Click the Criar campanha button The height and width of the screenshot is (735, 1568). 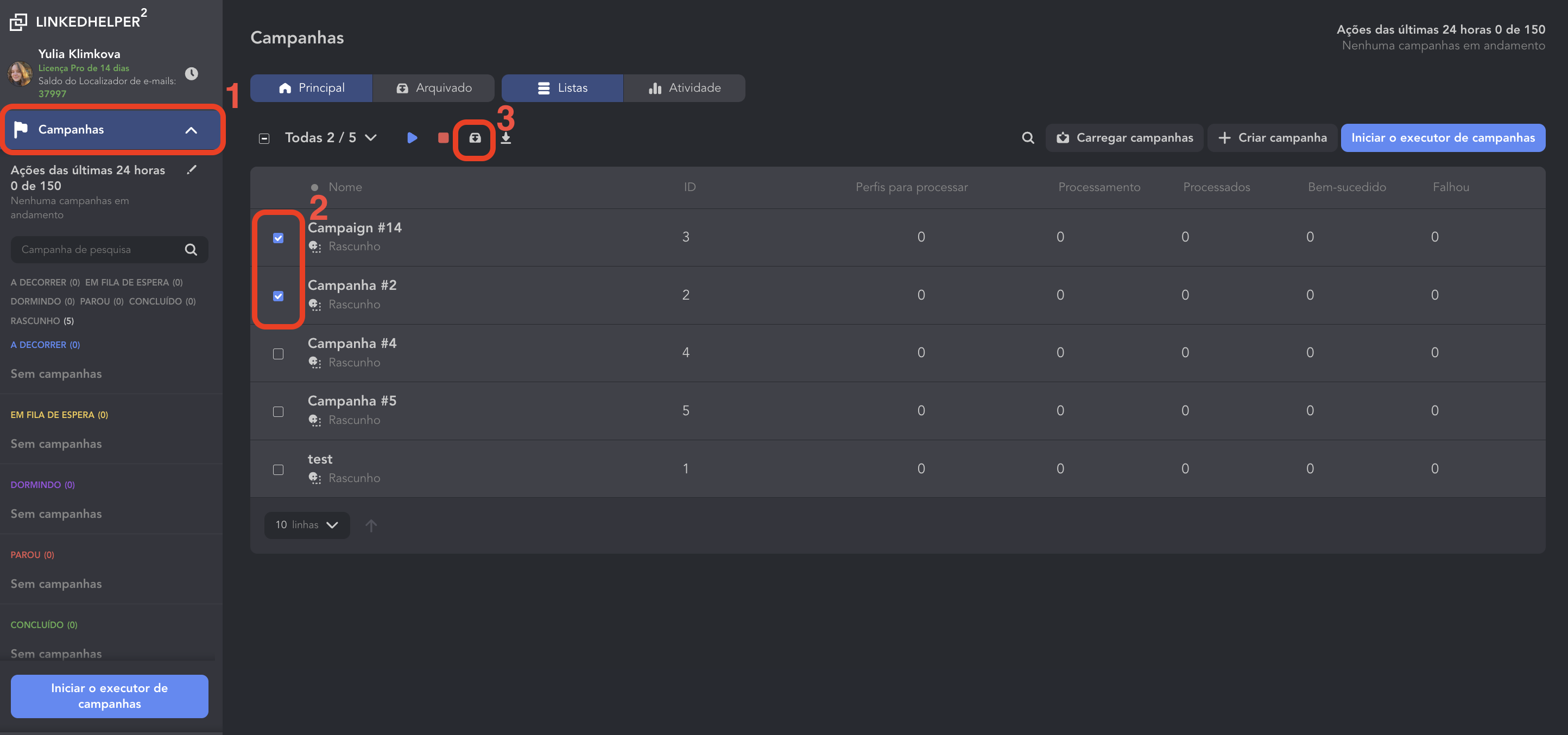(1272, 138)
